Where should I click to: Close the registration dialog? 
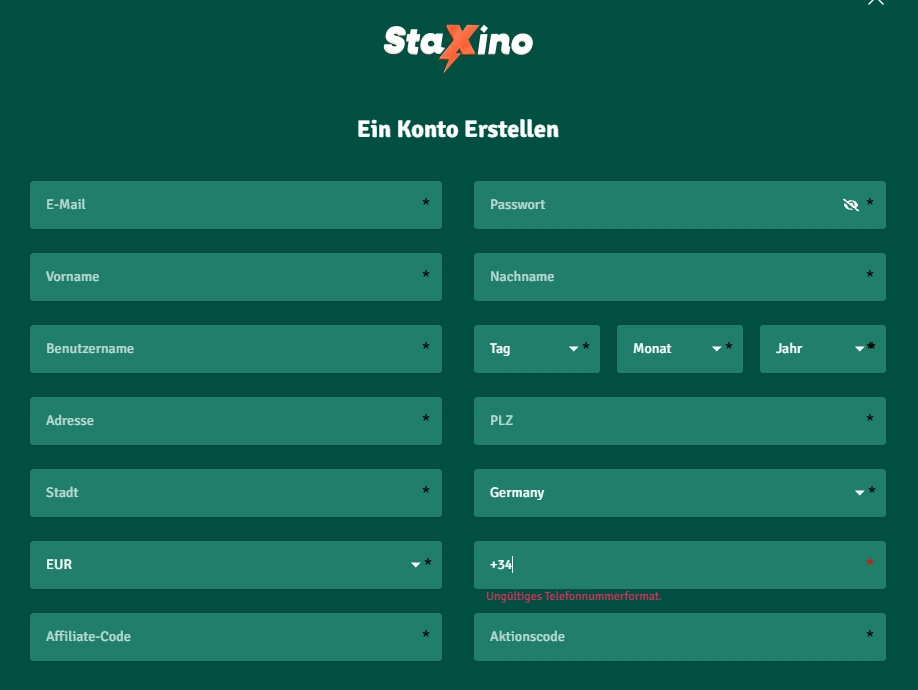(x=876, y=2)
